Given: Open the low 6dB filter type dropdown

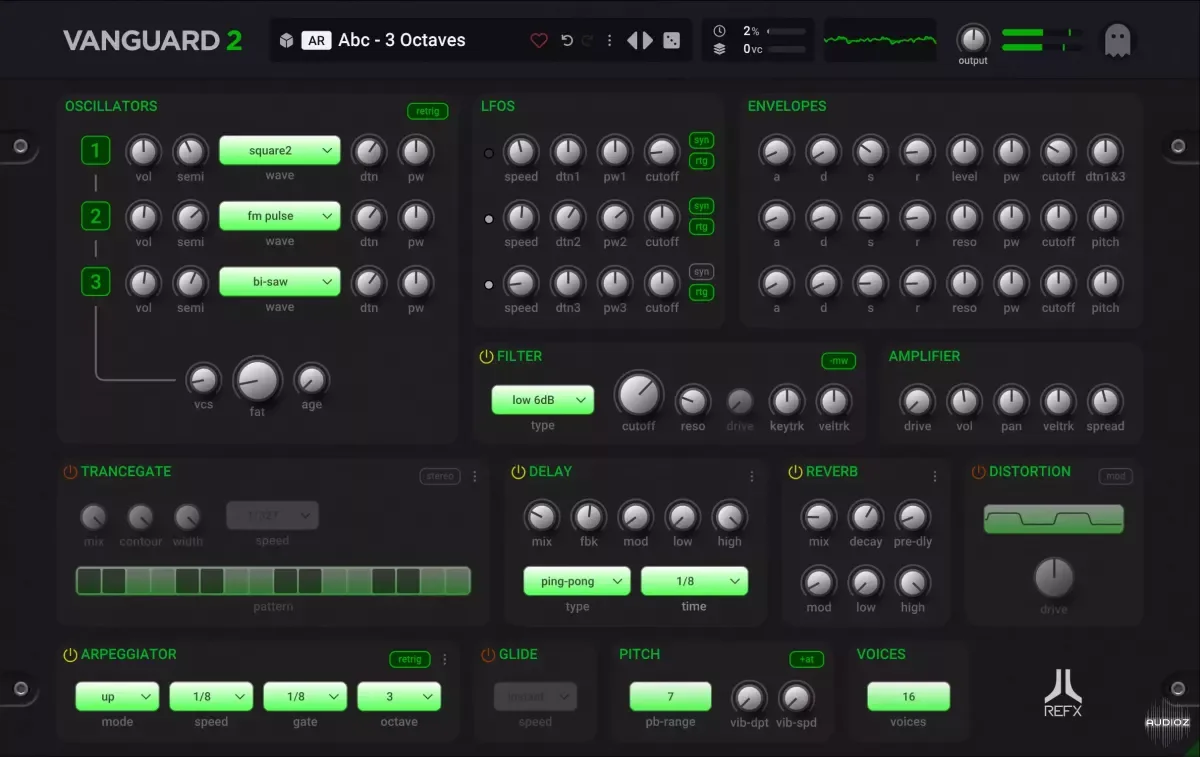Looking at the screenshot, I should (543, 400).
